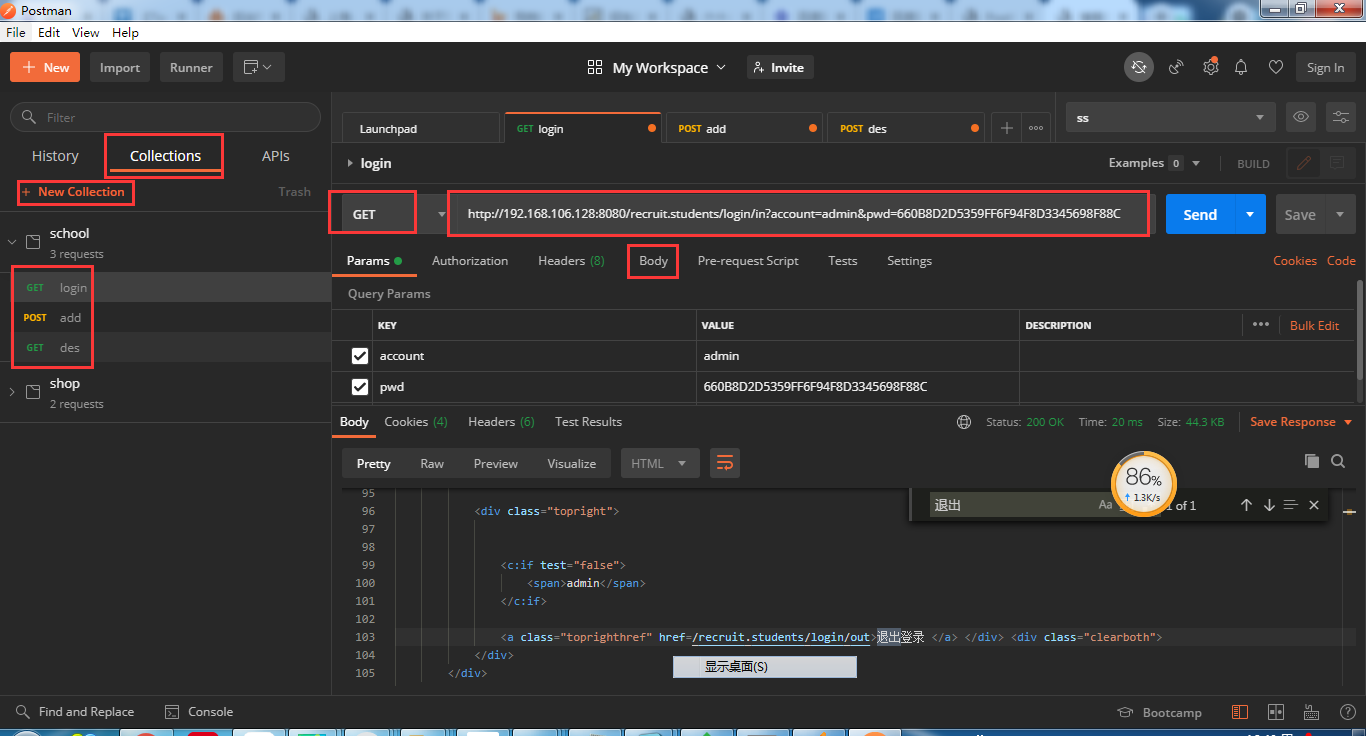The image size is (1366, 736).
Task: Toggle the sidebar icon in the status bar
Action: (1240, 712)
